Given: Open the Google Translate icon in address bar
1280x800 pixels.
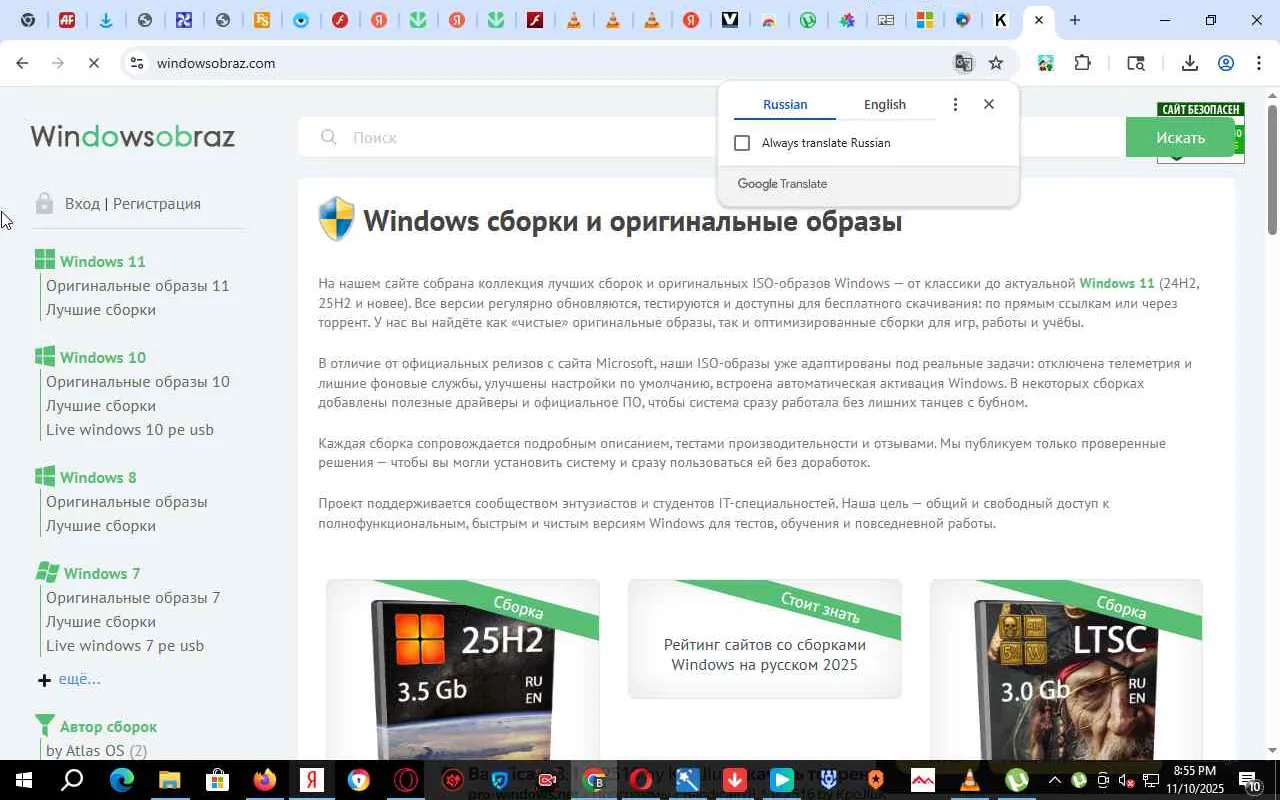Looking at the screenshot, I should click(963, 63).
